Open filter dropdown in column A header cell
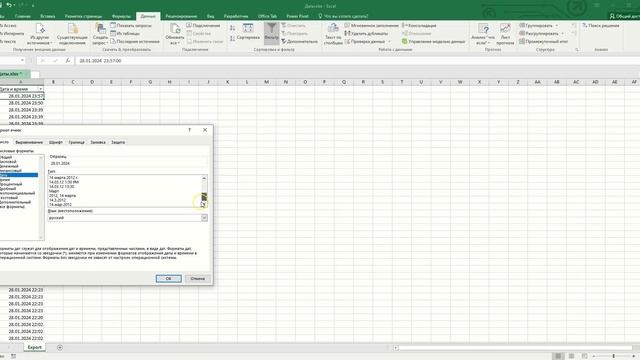Screen dimensions: 640x360 [40, 89]
